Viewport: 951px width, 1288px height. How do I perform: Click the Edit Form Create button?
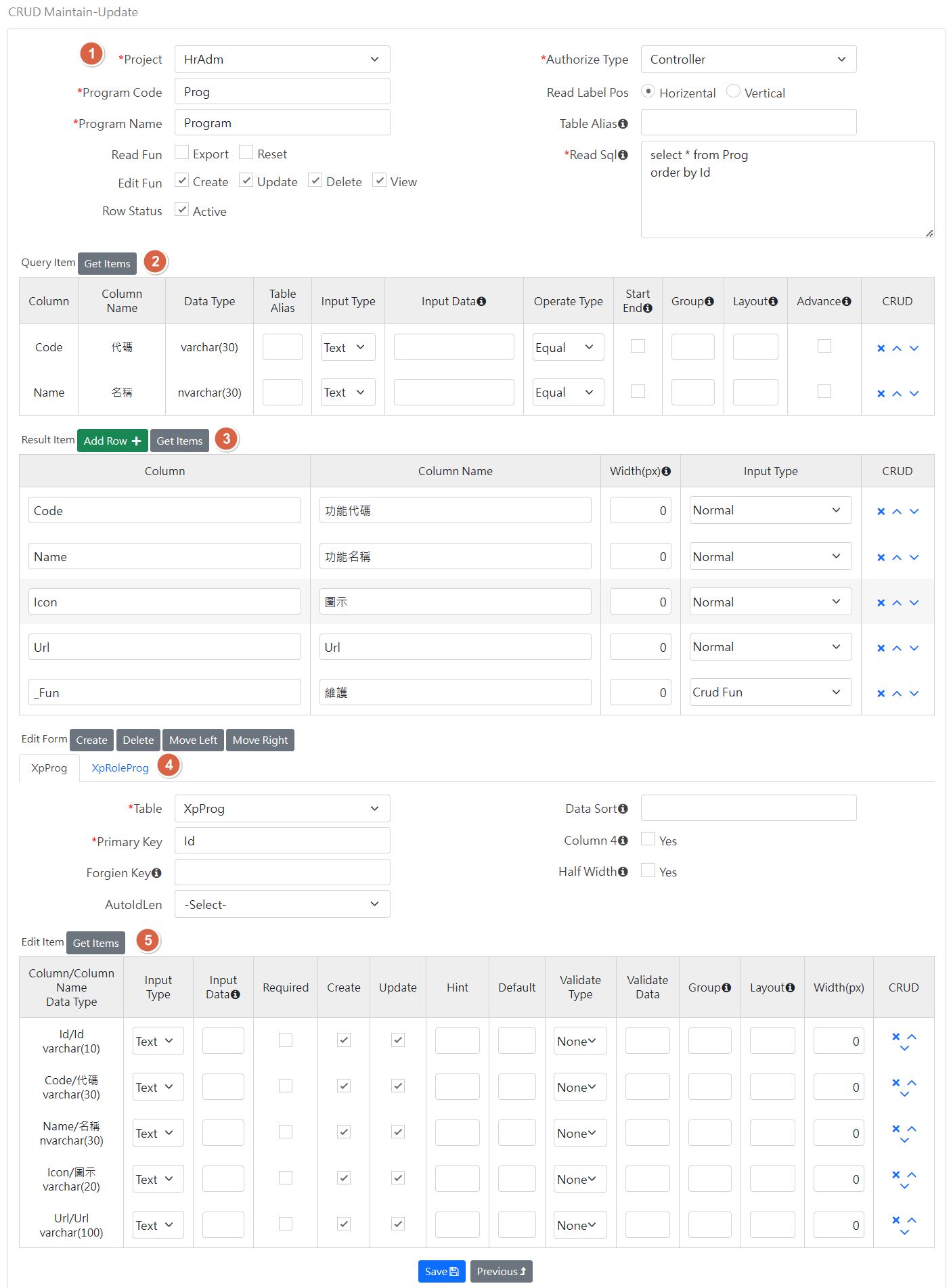click(91, 740)
